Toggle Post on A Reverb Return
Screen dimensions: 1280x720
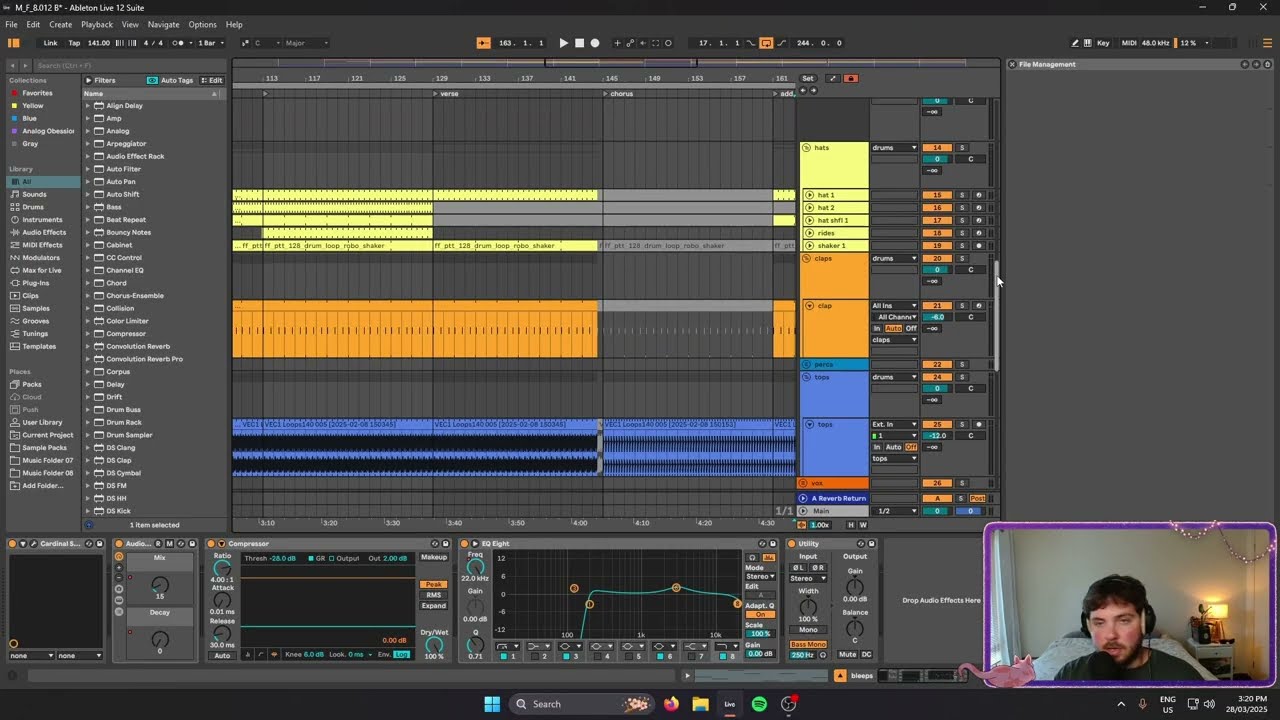(978, 498)
